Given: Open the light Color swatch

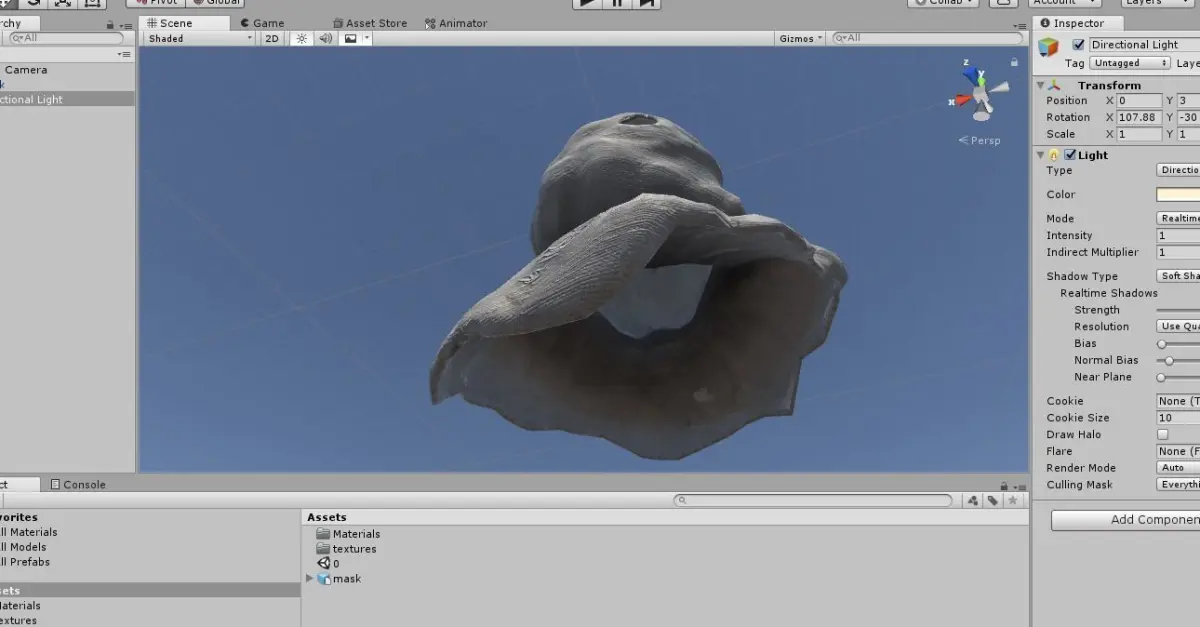Looking at the screenshot, I should tap(1178, 195).
